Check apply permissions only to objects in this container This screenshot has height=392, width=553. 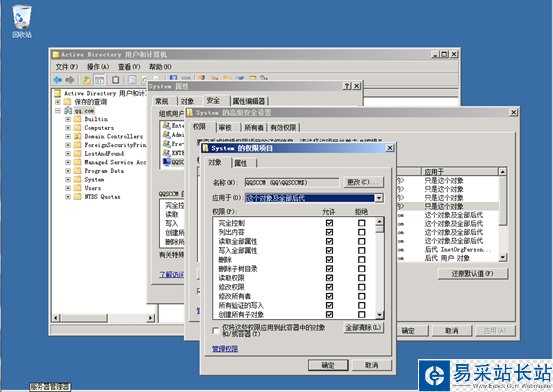click(x=216, y=330)
